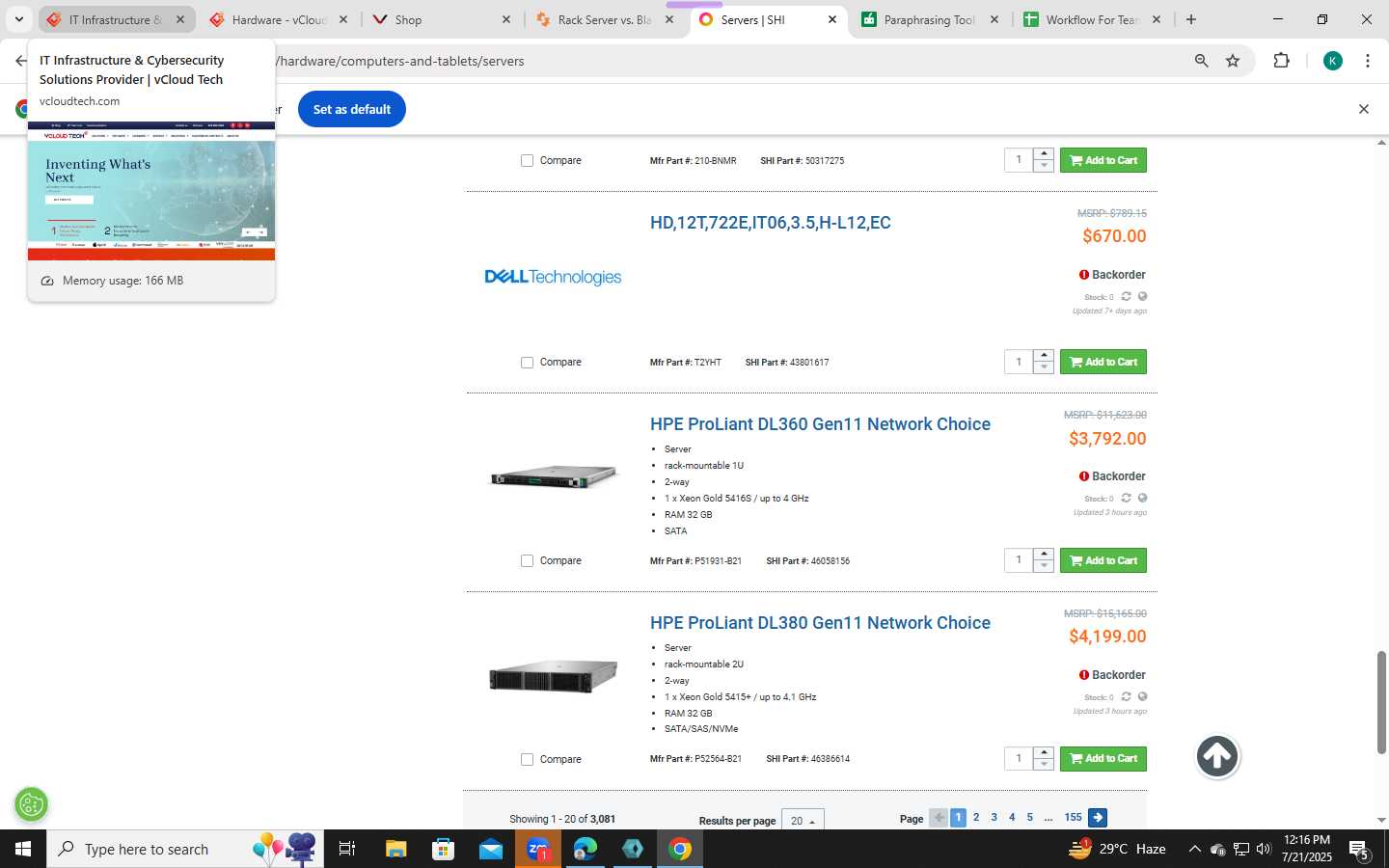Jump to last results page 155
1389x868 pixels.
click(x=1073, y=818)
